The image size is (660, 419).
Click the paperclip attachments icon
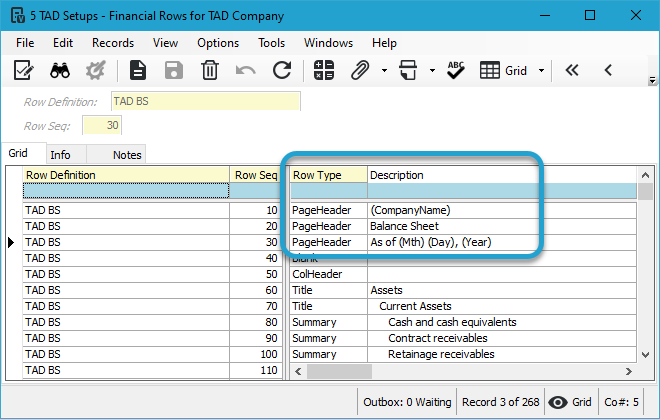(360, 70)
